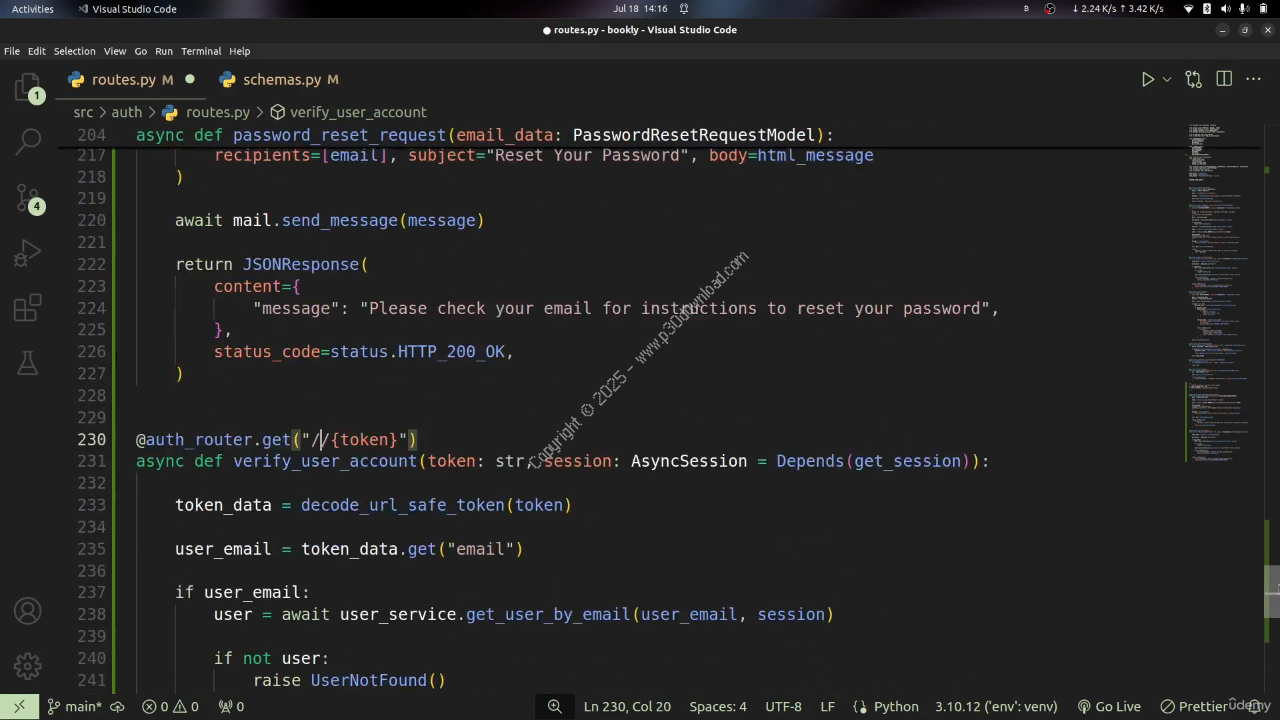Image resolution: width=1280 pixels, height=720 pixels.
Task: Open the Manage gear icon
Action: [x=28, y=665]
